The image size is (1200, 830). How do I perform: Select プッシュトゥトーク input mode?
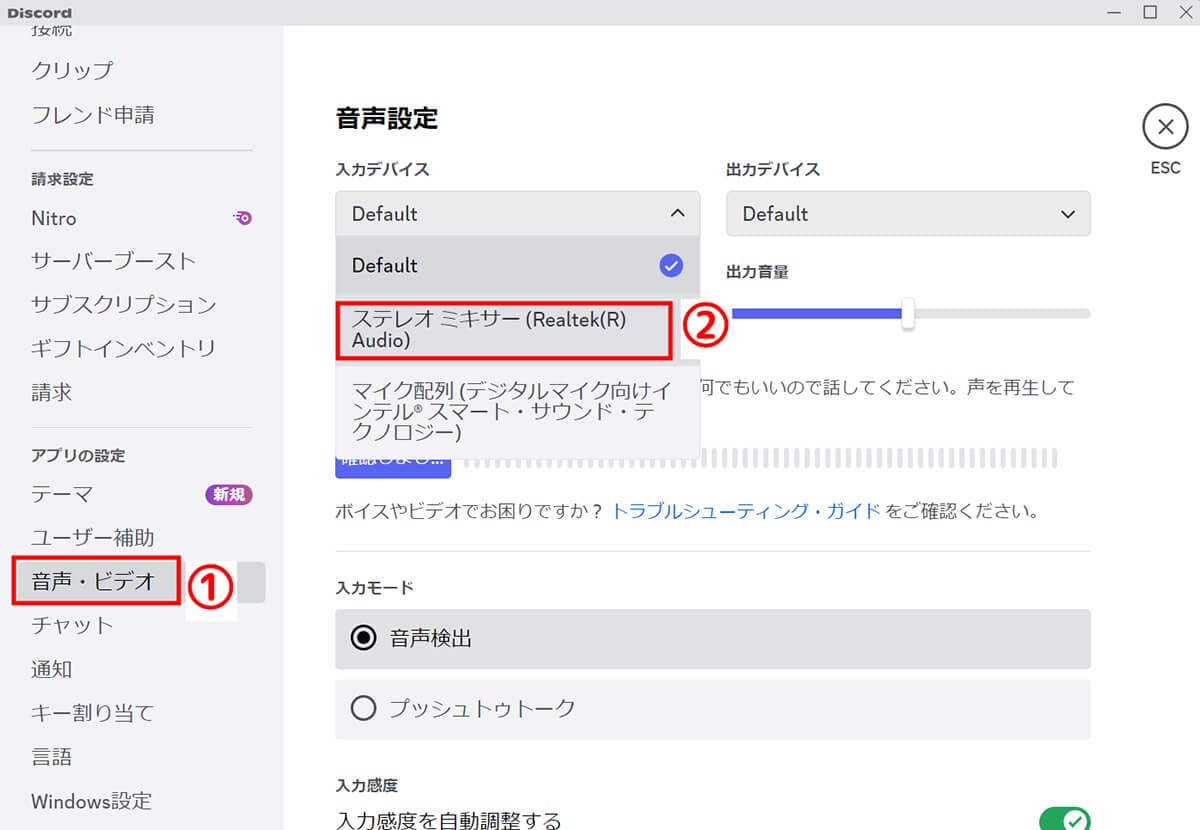(712, 709)
